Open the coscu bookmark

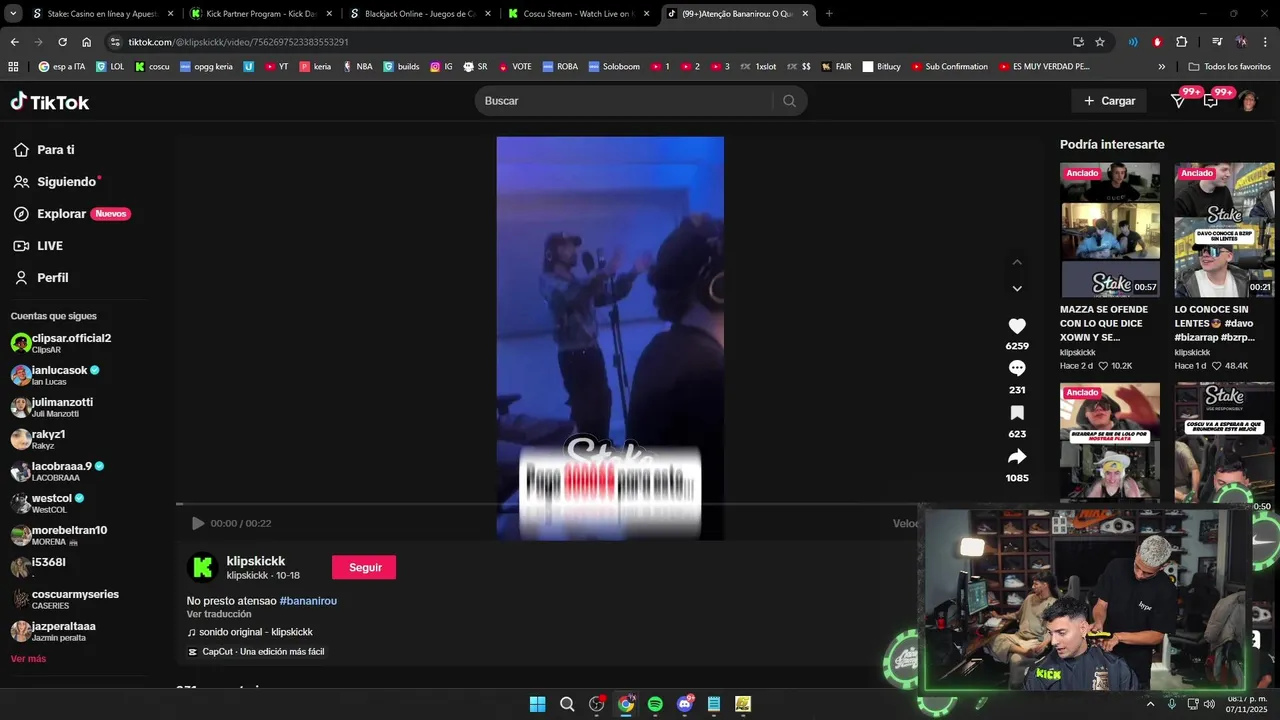pos(152,66)
